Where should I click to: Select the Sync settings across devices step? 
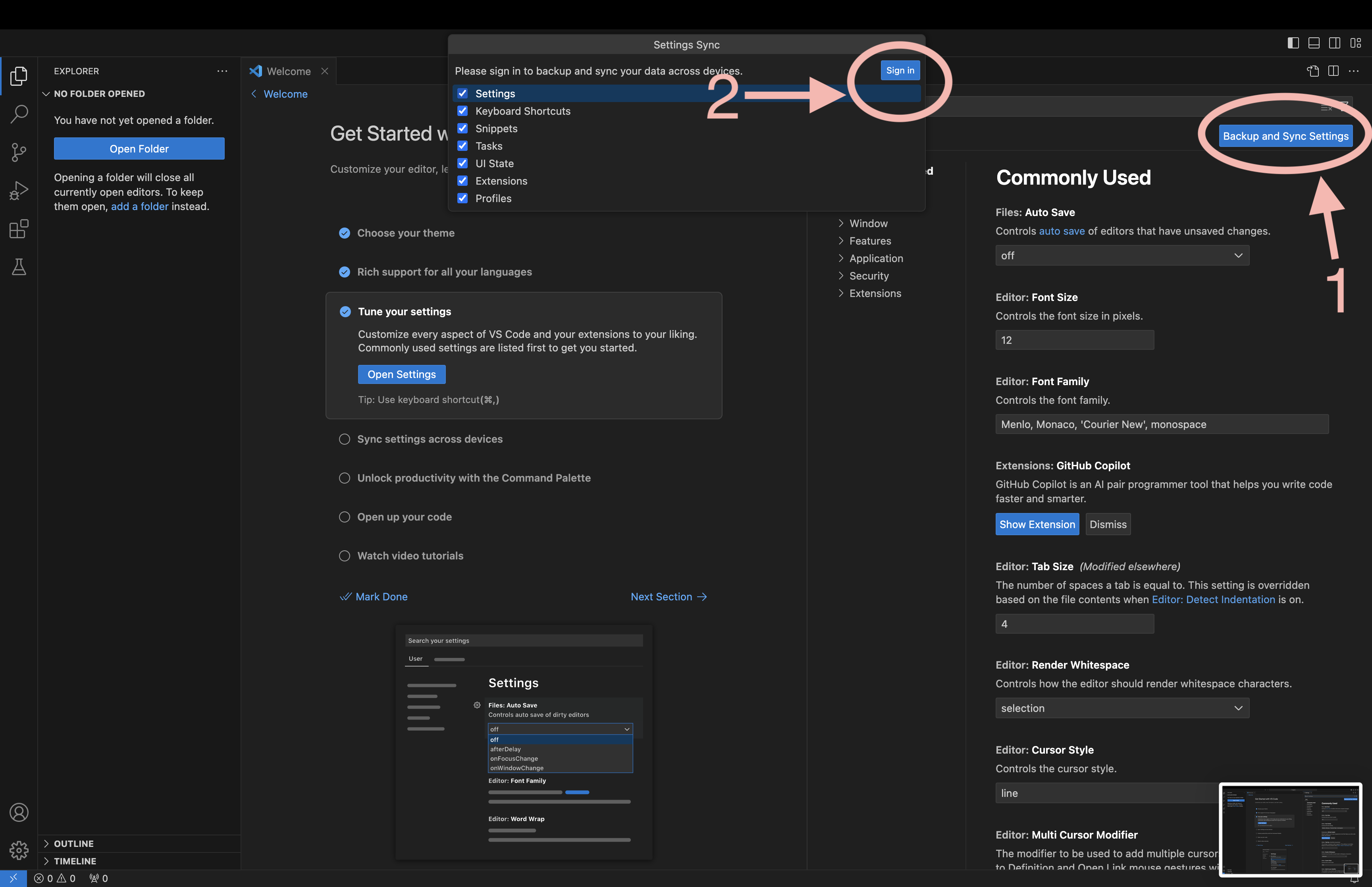tap(430, 439)
